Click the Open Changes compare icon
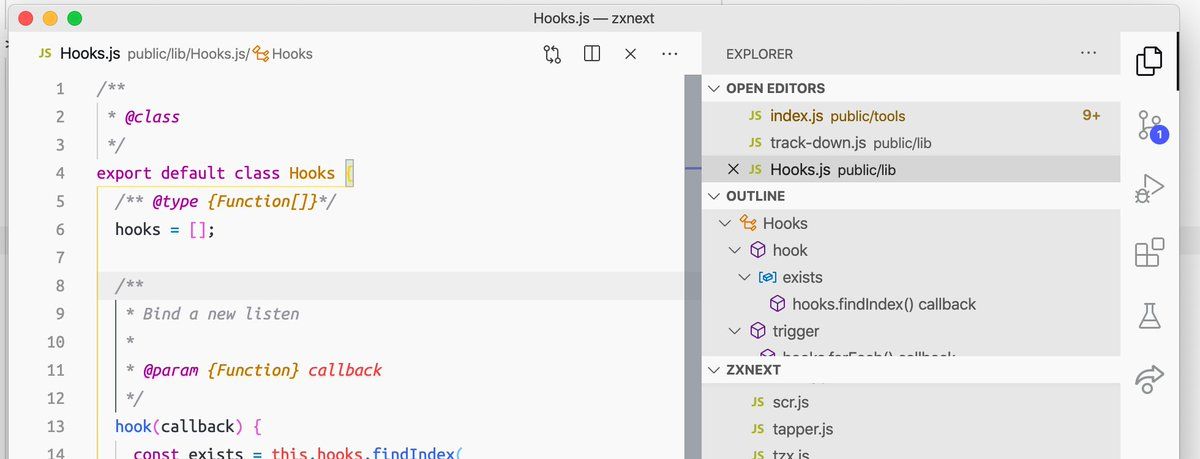The height and width of the screenshot is (459, 1200). [x=552, y=54]
